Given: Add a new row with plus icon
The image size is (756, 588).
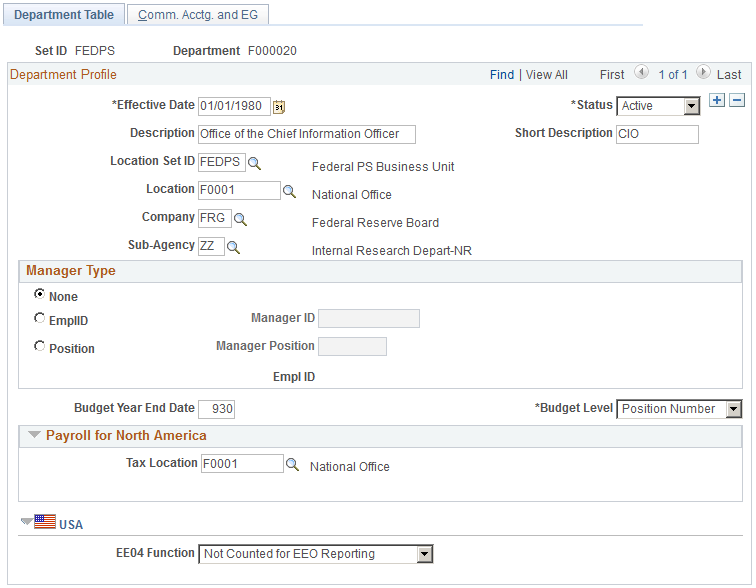Looking at the screenshot, I should 717,100.
